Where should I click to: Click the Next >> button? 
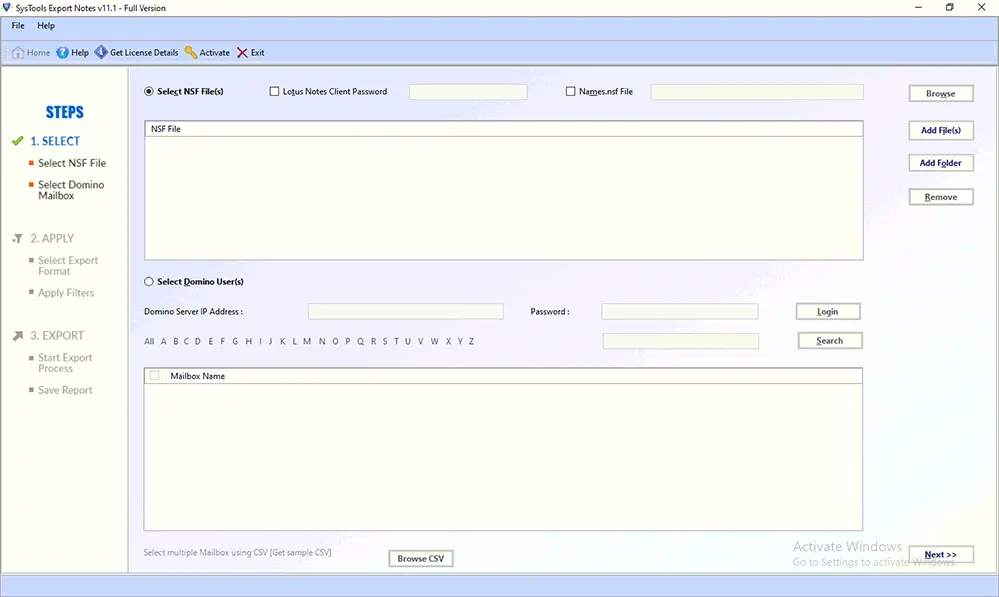(941, 555)
